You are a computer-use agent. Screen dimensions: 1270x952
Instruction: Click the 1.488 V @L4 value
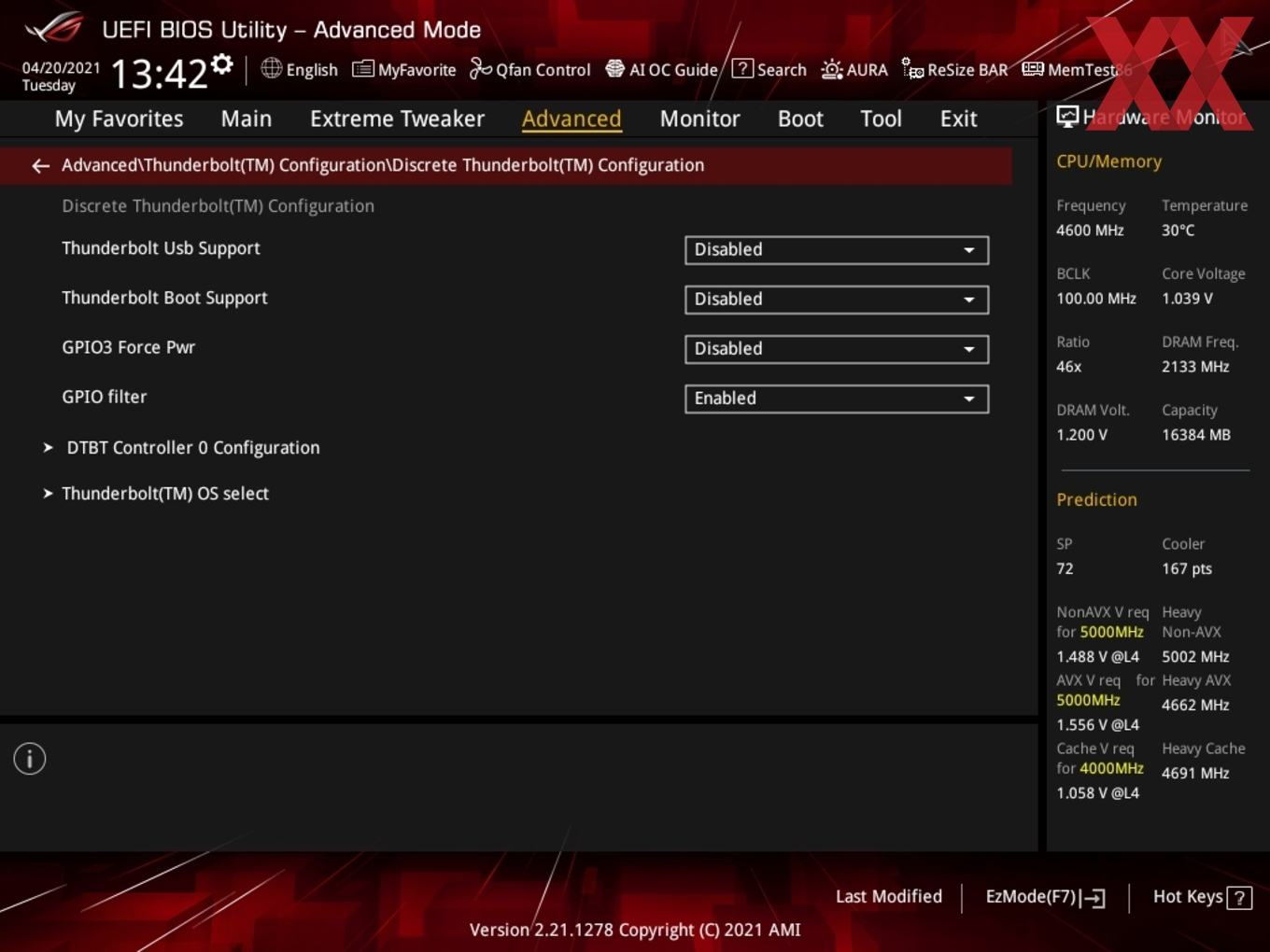(1097, 657)
